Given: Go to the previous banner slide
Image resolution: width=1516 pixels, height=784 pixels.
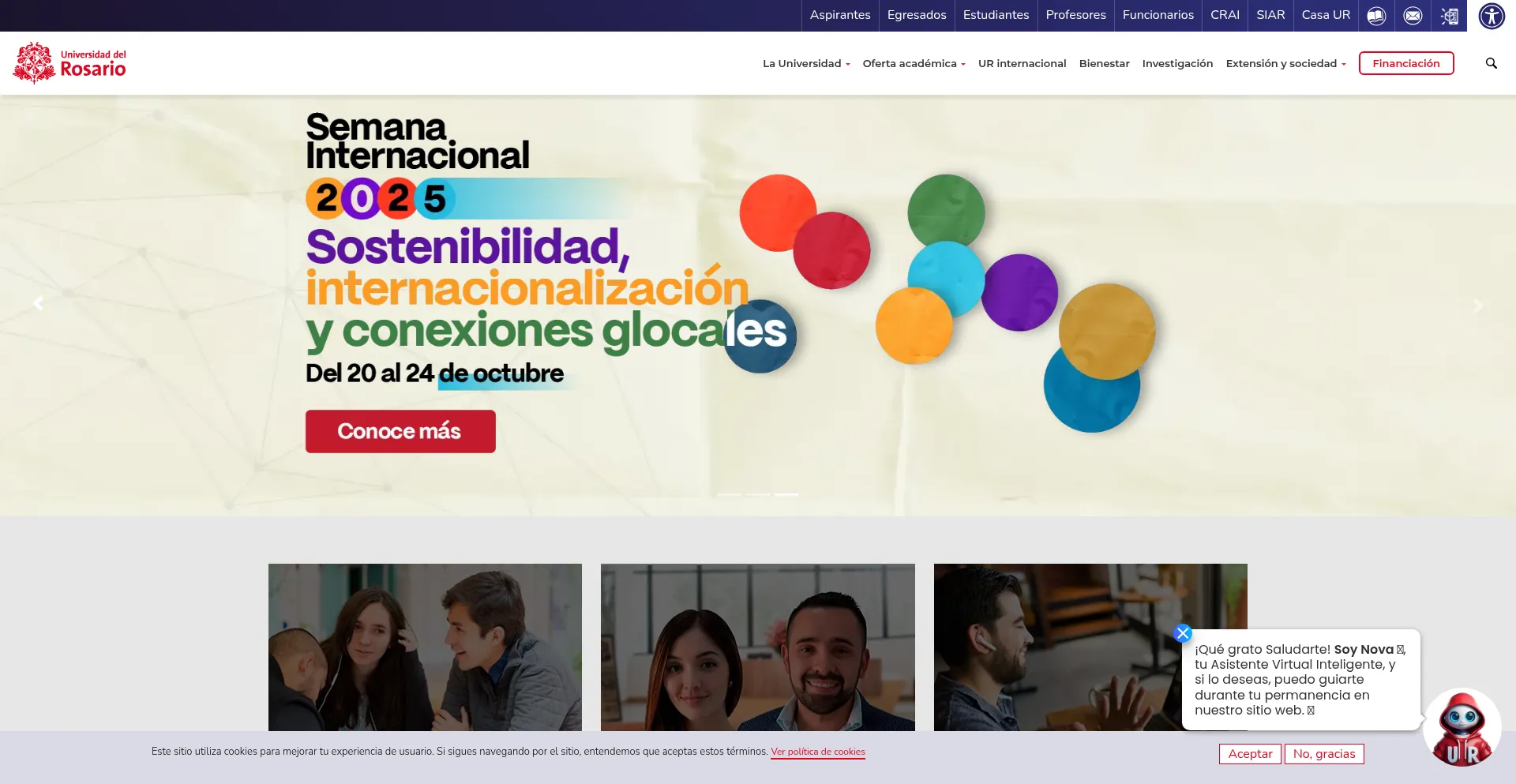Looking at the screenshot, I should click(x=38, y=303).
